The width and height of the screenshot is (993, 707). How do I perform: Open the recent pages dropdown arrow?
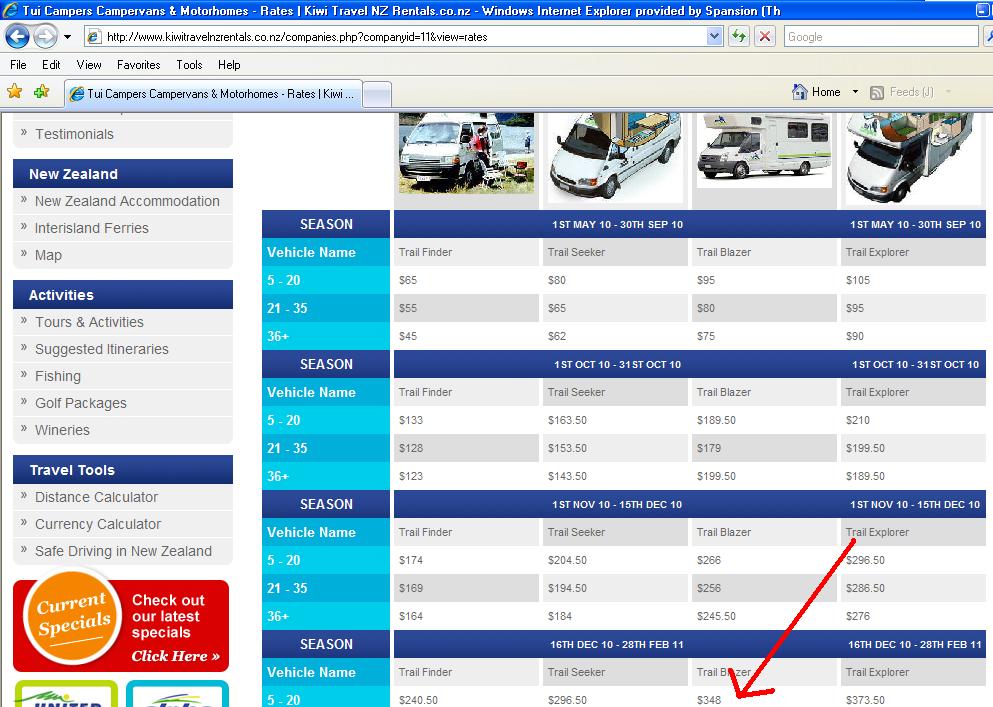[x=67, y=37]
